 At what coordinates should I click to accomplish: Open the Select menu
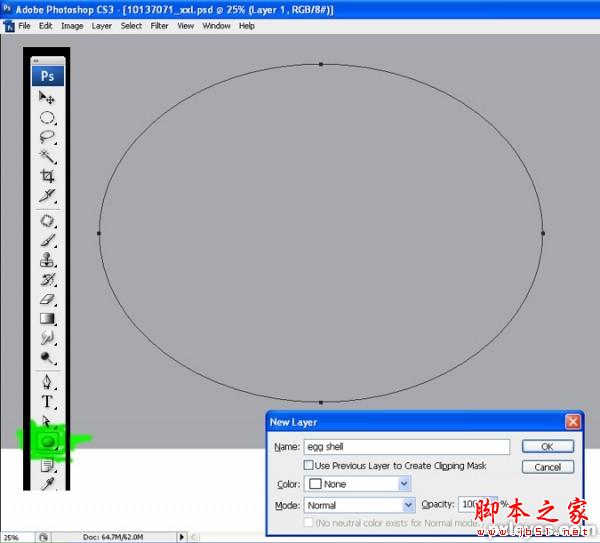pyautogui.click(x=131, y=26)
